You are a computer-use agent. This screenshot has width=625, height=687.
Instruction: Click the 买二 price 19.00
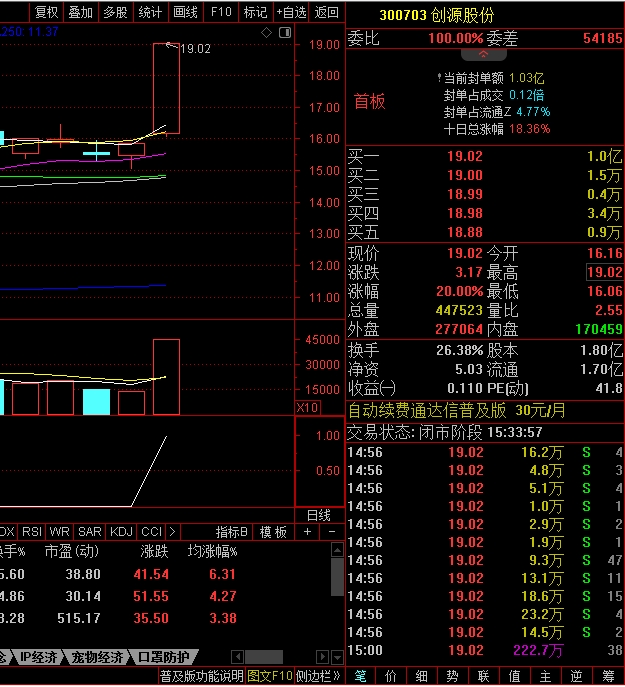click(x=465, y=175)
